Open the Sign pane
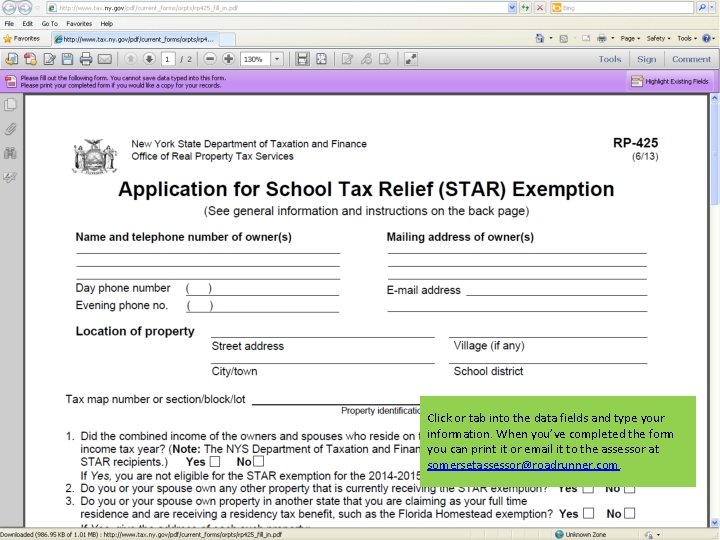 pyautogui.click(x=646, y=59)
